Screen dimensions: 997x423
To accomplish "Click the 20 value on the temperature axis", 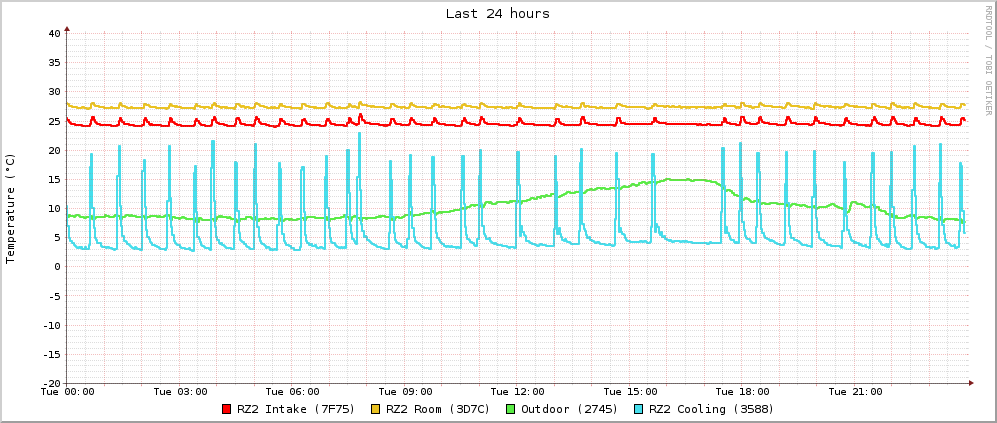I will (x=54, y=150).
